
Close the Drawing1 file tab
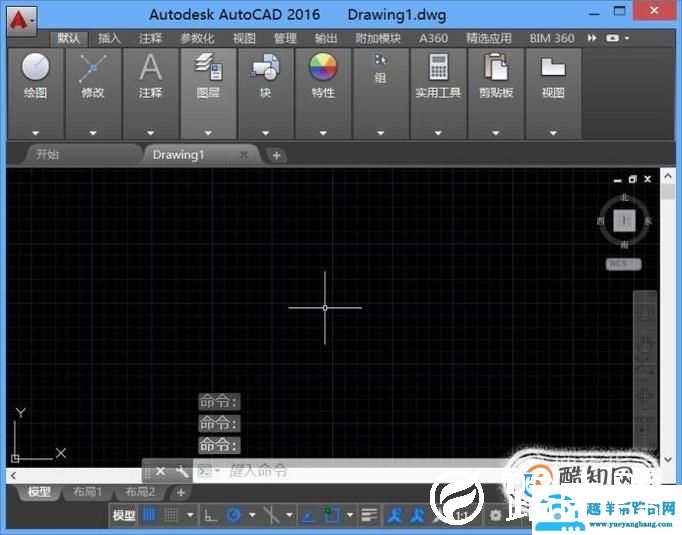pyautogui.click(x=244, y=155)
